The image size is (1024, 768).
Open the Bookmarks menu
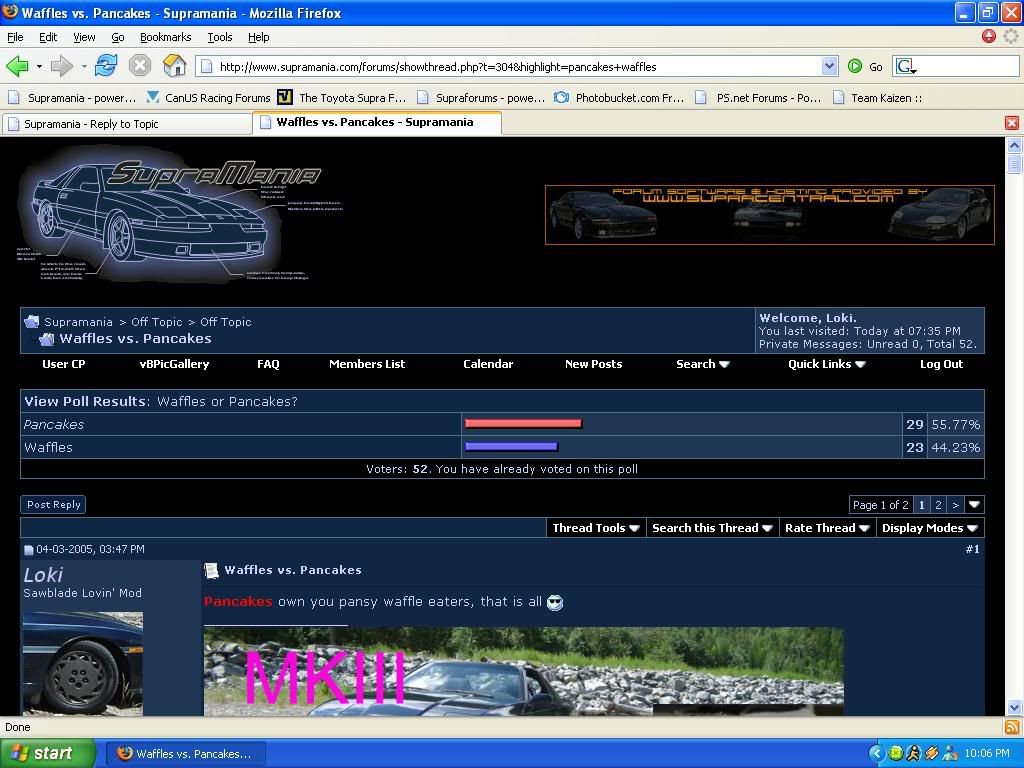pyautogui.click(x=166, y=37)
